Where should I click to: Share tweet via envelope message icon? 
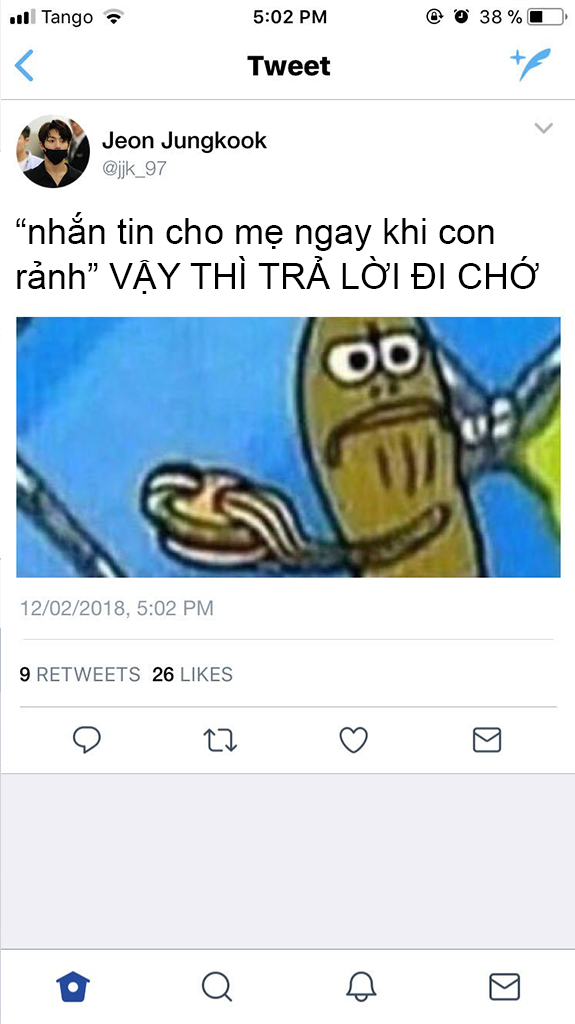coord(487,740)
